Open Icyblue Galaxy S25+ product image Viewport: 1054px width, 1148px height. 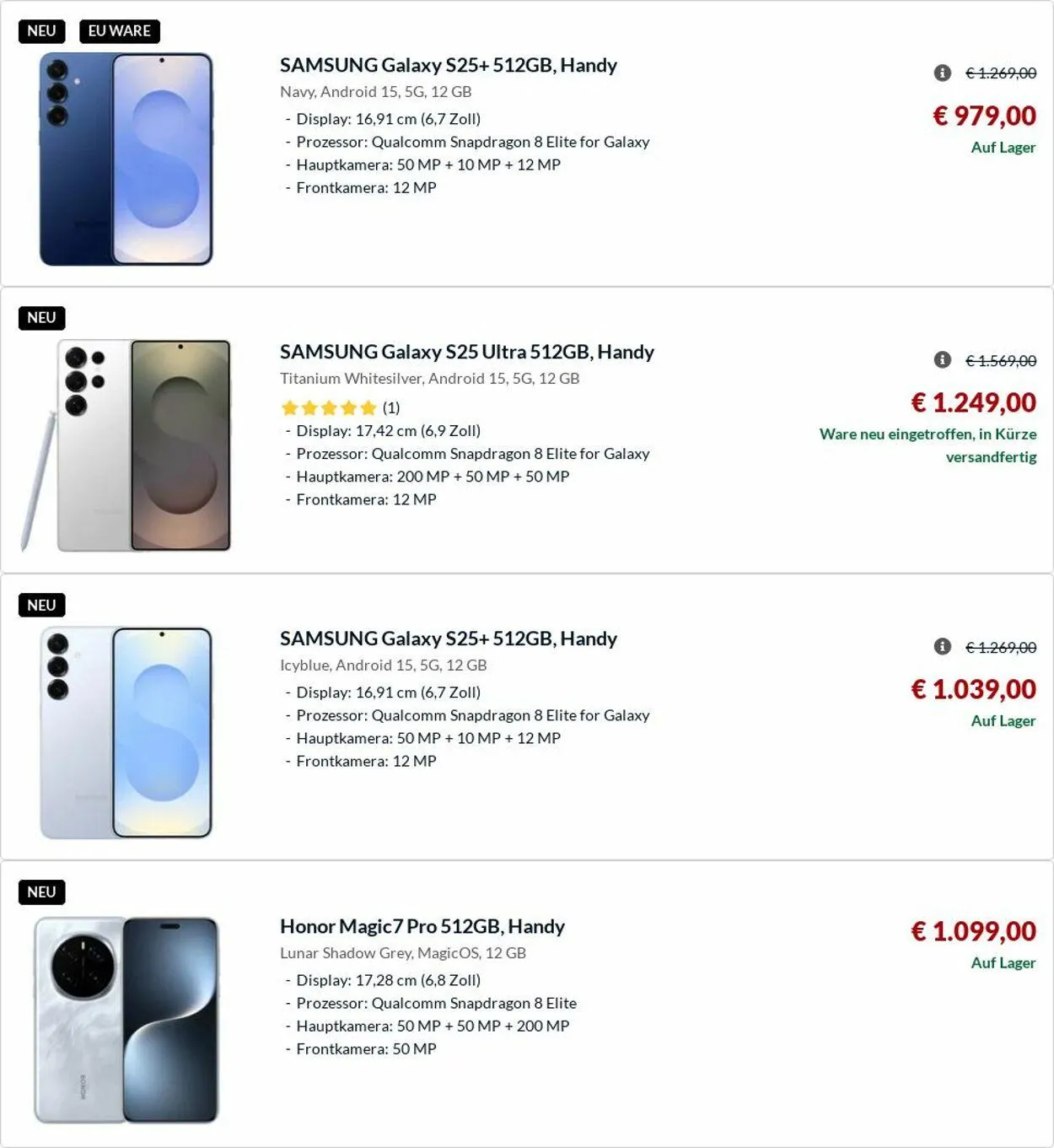click(126, 733)
